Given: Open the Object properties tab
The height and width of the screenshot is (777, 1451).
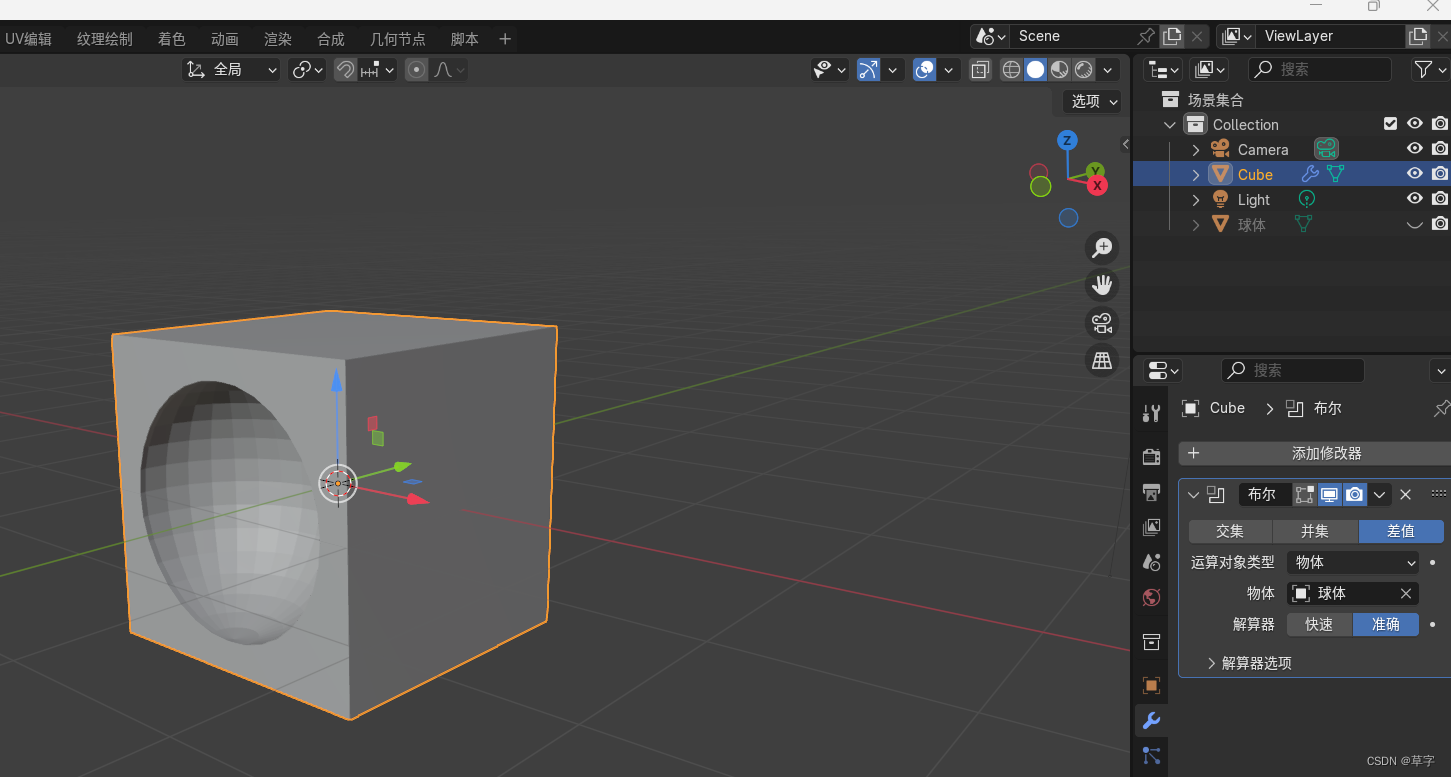Looking at the screenshot, I should pos(1151,685).
